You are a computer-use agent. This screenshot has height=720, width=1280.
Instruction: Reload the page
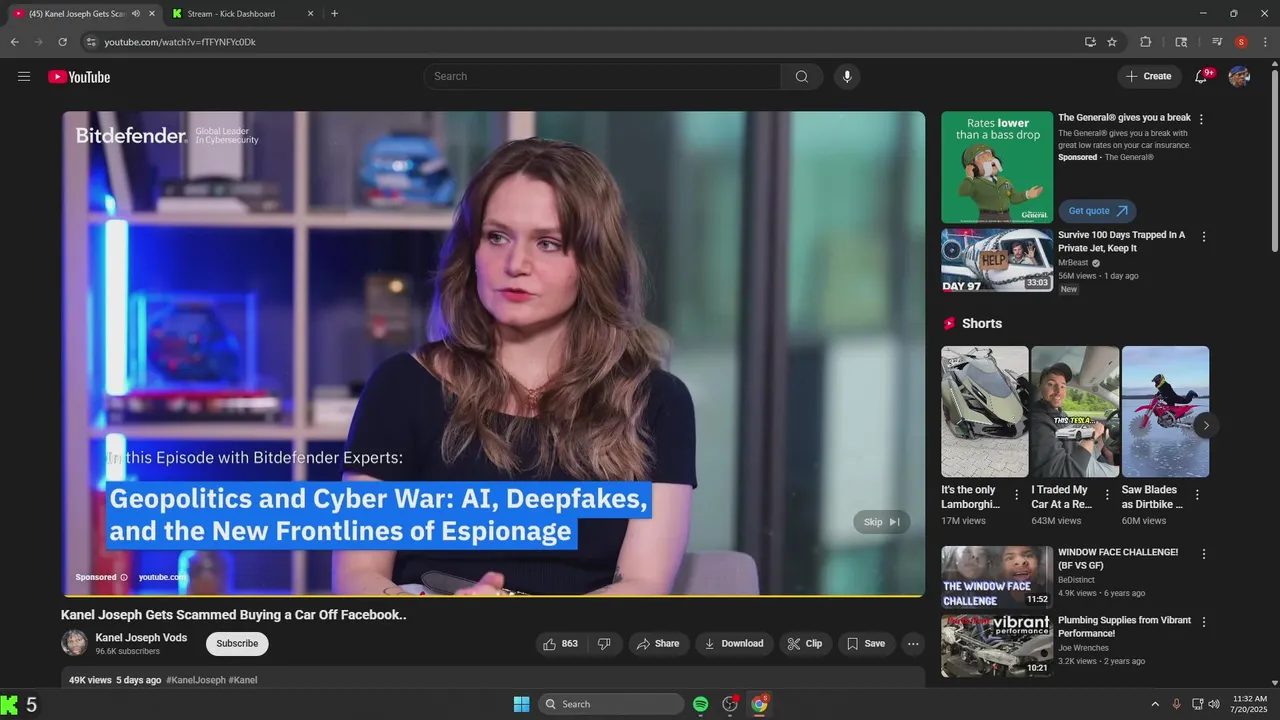pyautogui.click(x=62, y=42)
